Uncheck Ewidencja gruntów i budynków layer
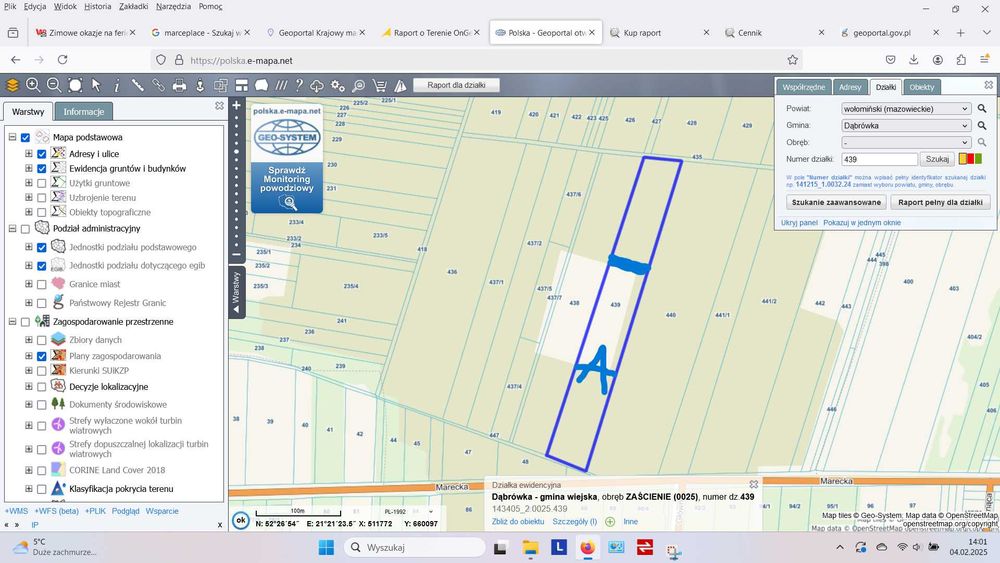The image size is (1000, 563). click(x=41, y=168)
